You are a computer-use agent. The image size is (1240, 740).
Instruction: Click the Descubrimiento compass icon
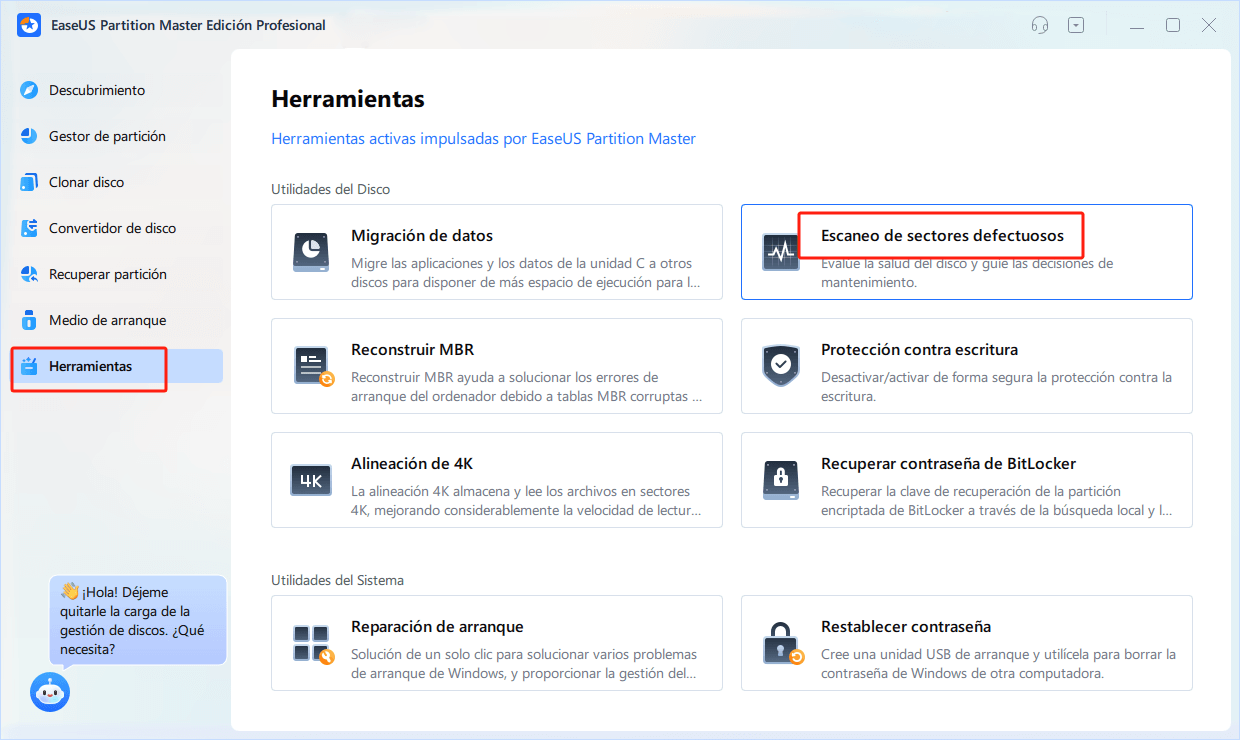pyautogui.click(x=30, y=90)
